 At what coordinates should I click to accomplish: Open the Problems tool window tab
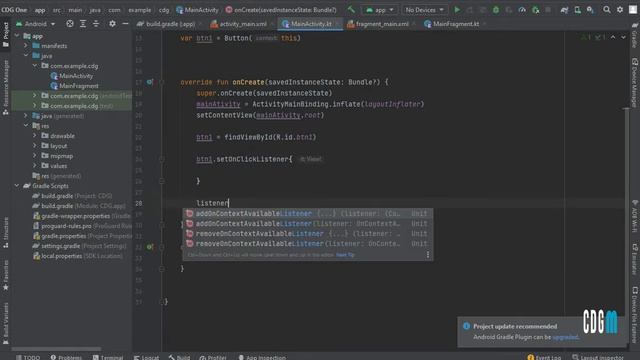[x=66, y=357]
